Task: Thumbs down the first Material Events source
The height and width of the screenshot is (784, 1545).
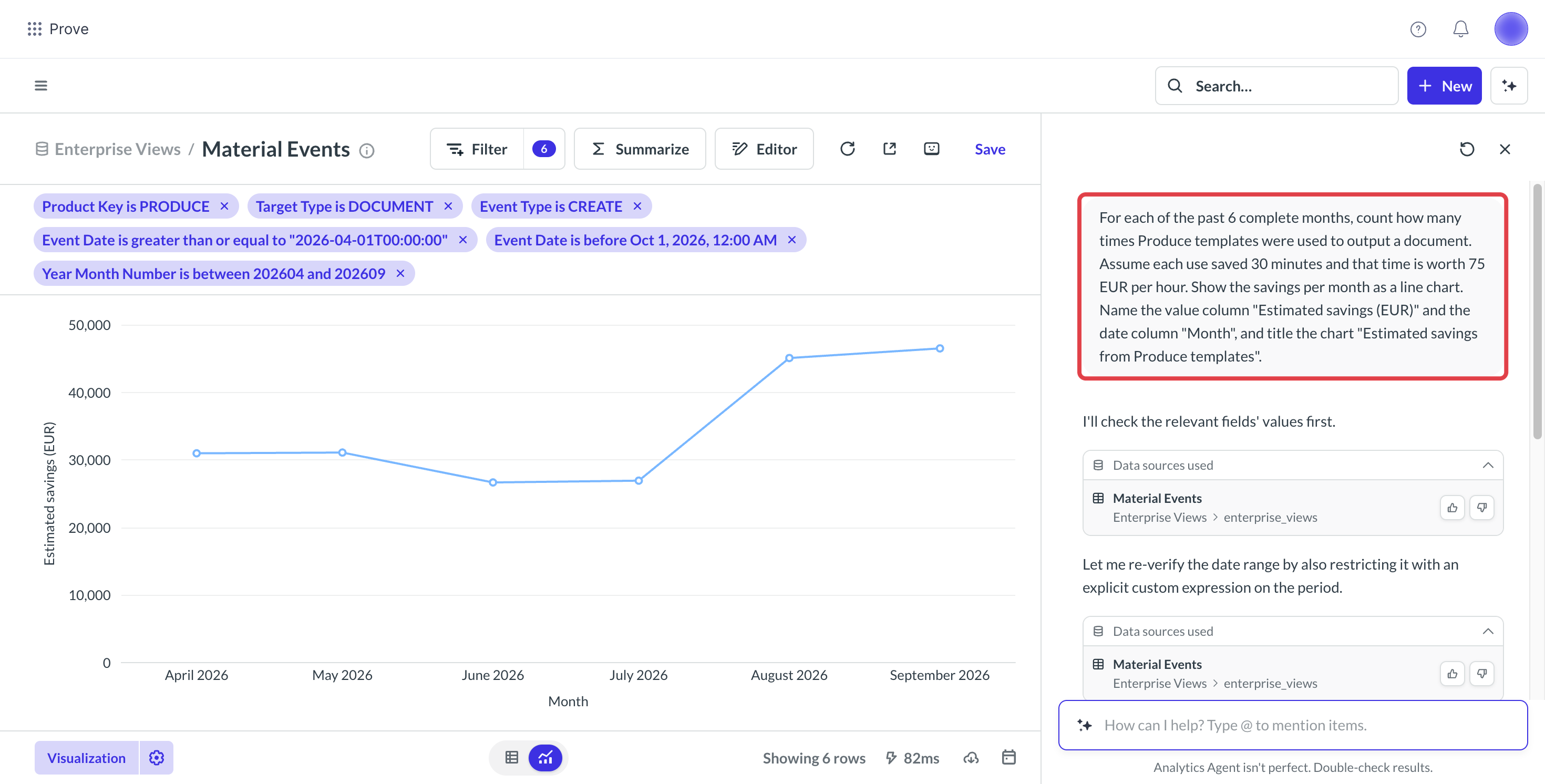Action: 1482,508
